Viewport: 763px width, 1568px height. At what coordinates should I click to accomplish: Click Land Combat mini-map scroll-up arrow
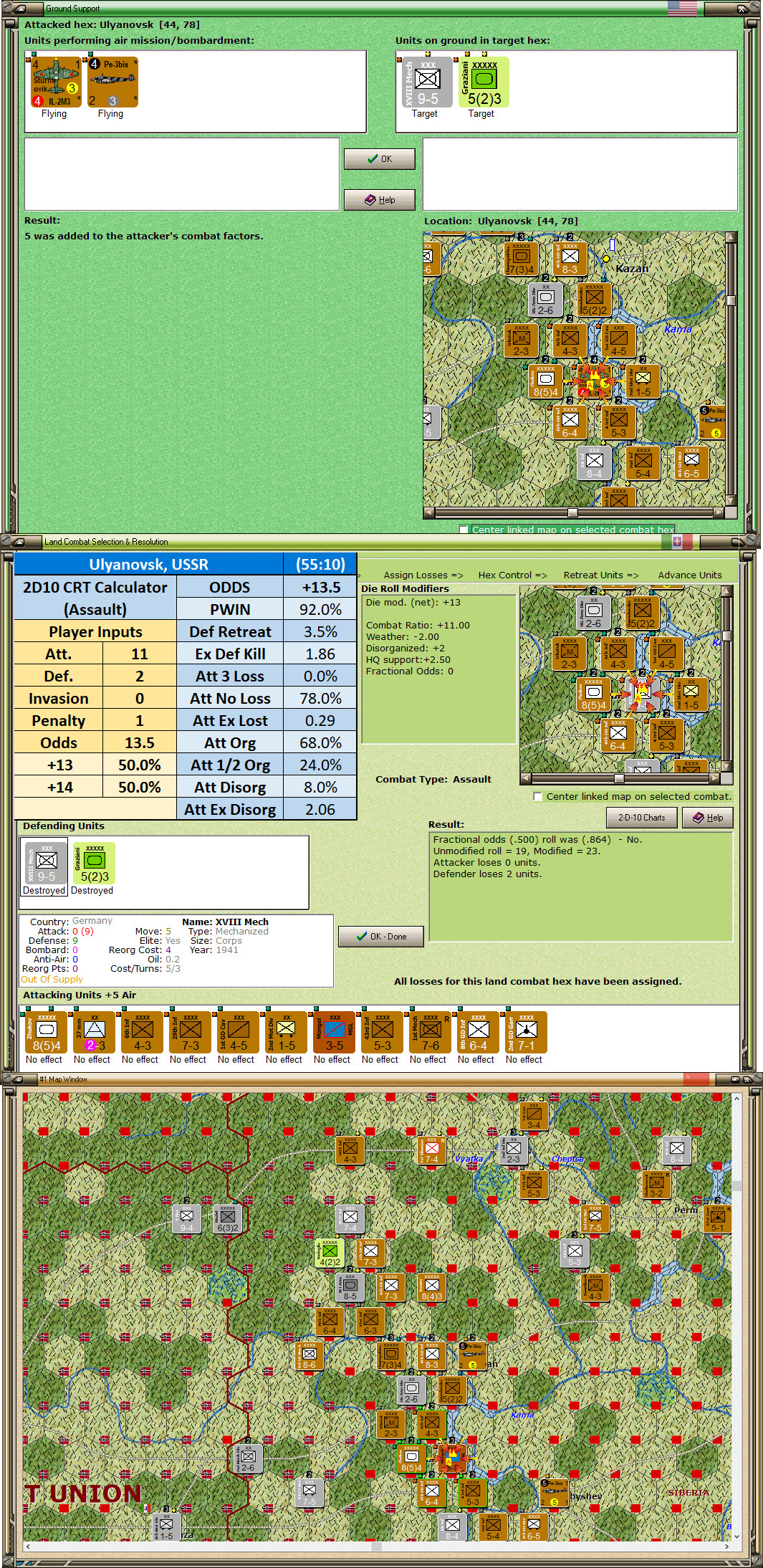(726, 591)
